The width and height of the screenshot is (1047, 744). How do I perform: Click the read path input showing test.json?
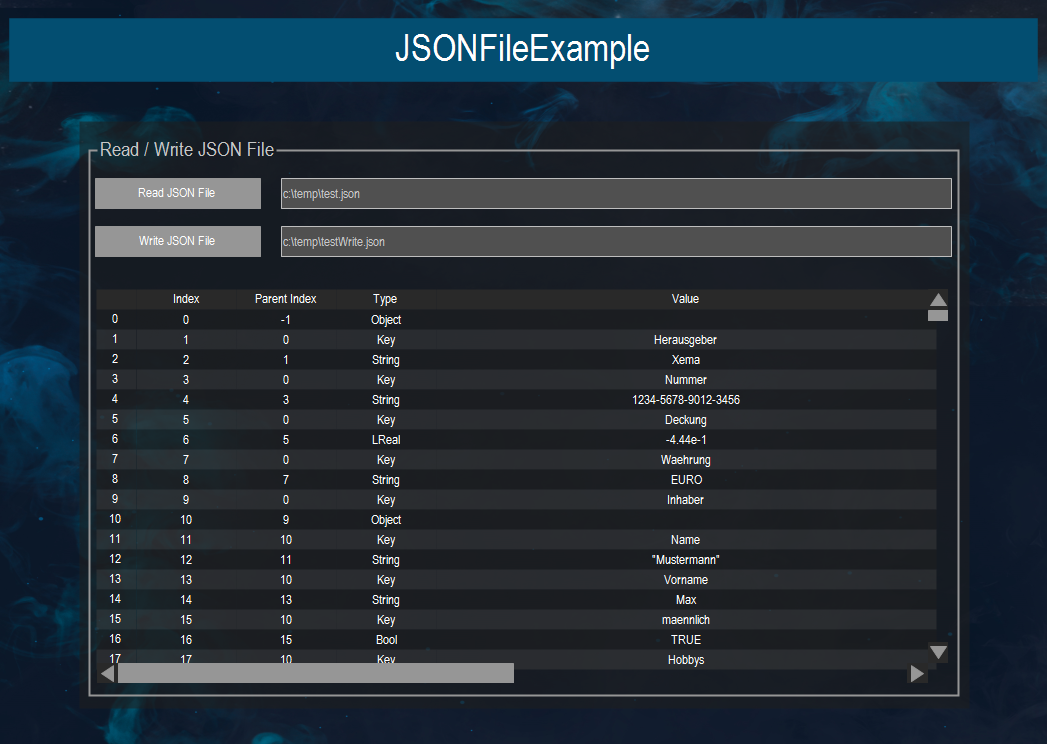coord(615,193)
